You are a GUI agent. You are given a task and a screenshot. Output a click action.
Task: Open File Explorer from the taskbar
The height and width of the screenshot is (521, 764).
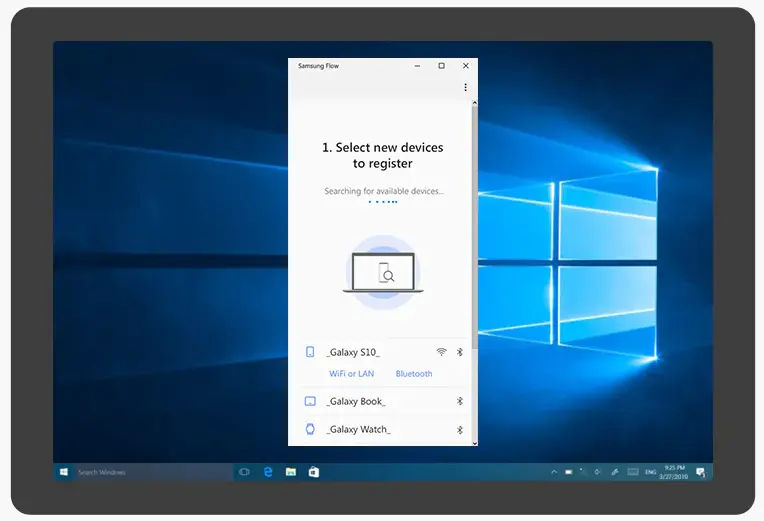[x=291, y=472]
